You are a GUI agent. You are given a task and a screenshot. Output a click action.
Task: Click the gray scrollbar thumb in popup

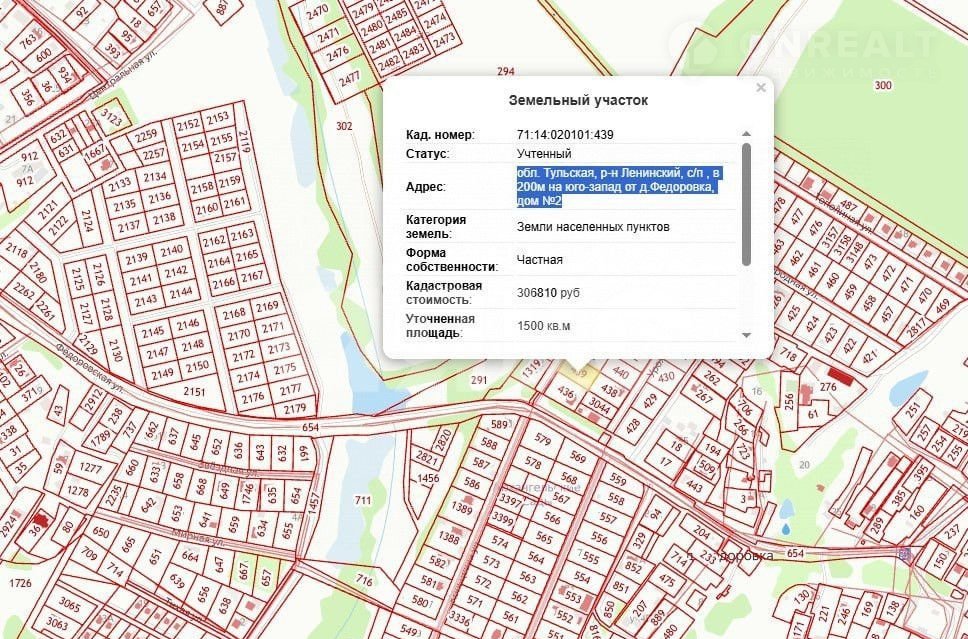click(746, 205)
